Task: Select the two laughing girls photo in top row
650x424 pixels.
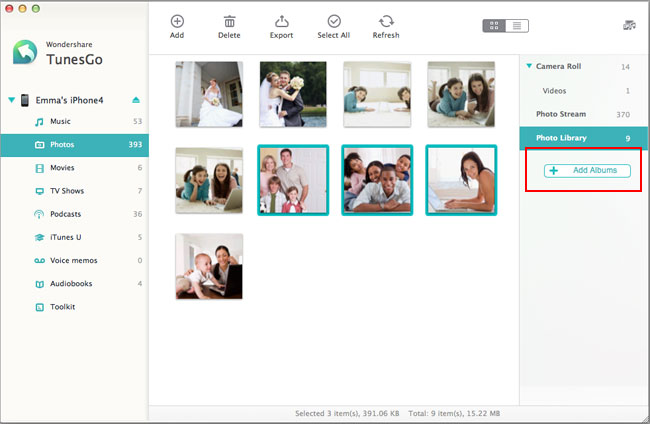Action: pos(461,94)
